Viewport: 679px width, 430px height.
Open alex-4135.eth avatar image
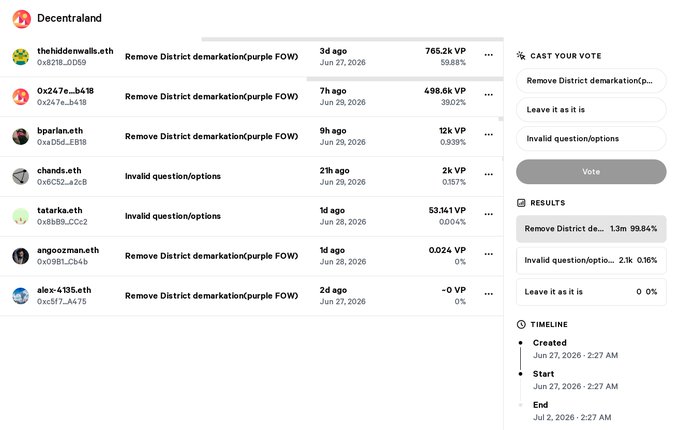click(20, 296)
